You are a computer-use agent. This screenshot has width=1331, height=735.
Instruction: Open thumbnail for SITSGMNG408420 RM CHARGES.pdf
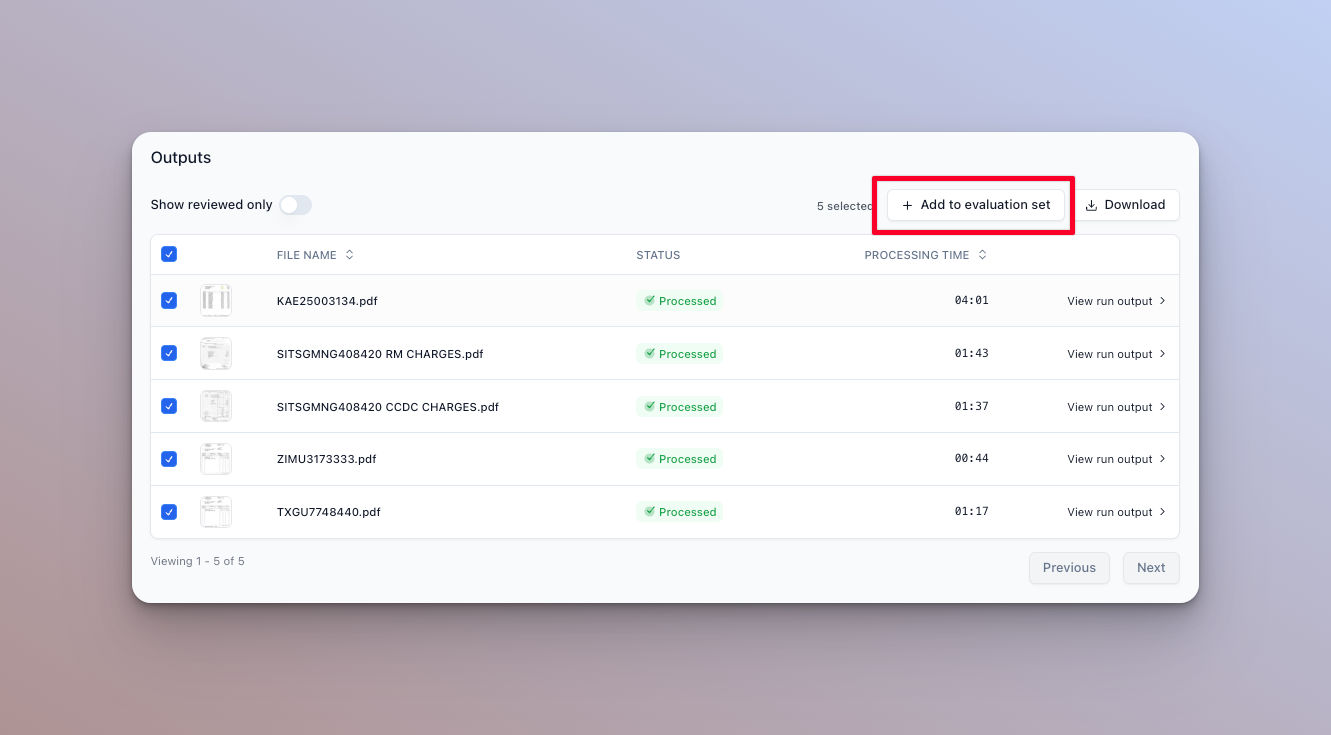tap(215, 353)
